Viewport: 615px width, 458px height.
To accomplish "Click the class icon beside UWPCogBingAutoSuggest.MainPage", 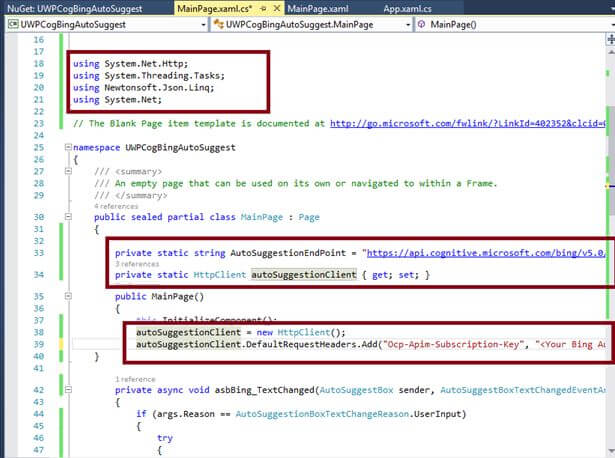I will [x=218, y=24].
